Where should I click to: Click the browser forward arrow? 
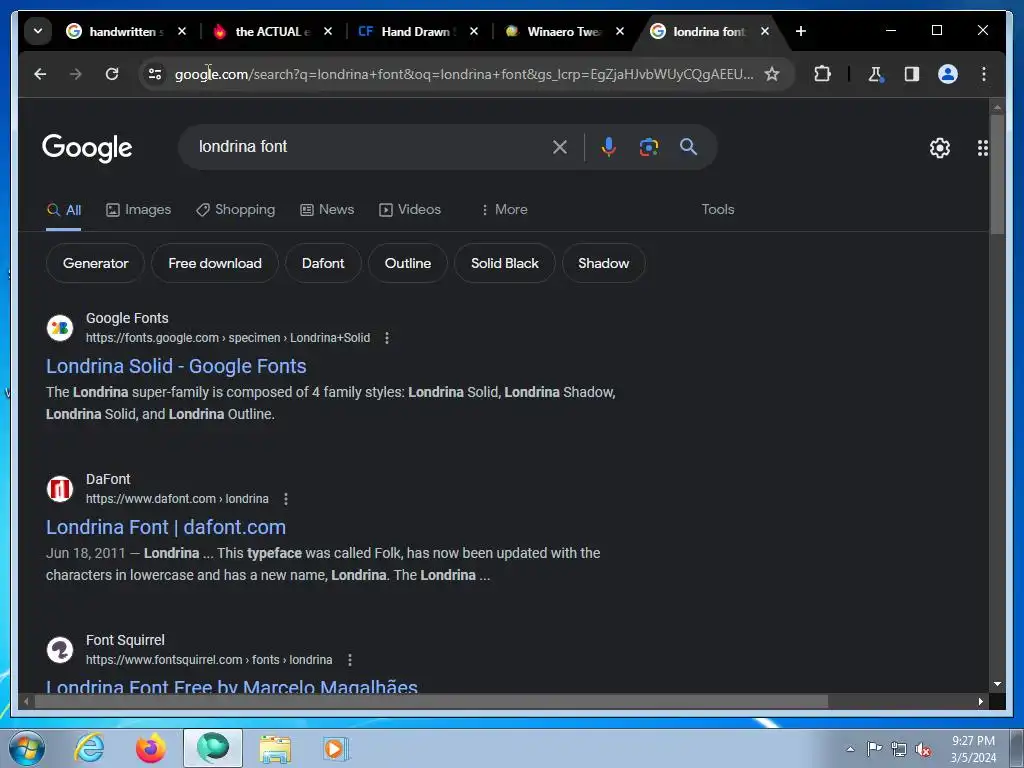[76, 74]
